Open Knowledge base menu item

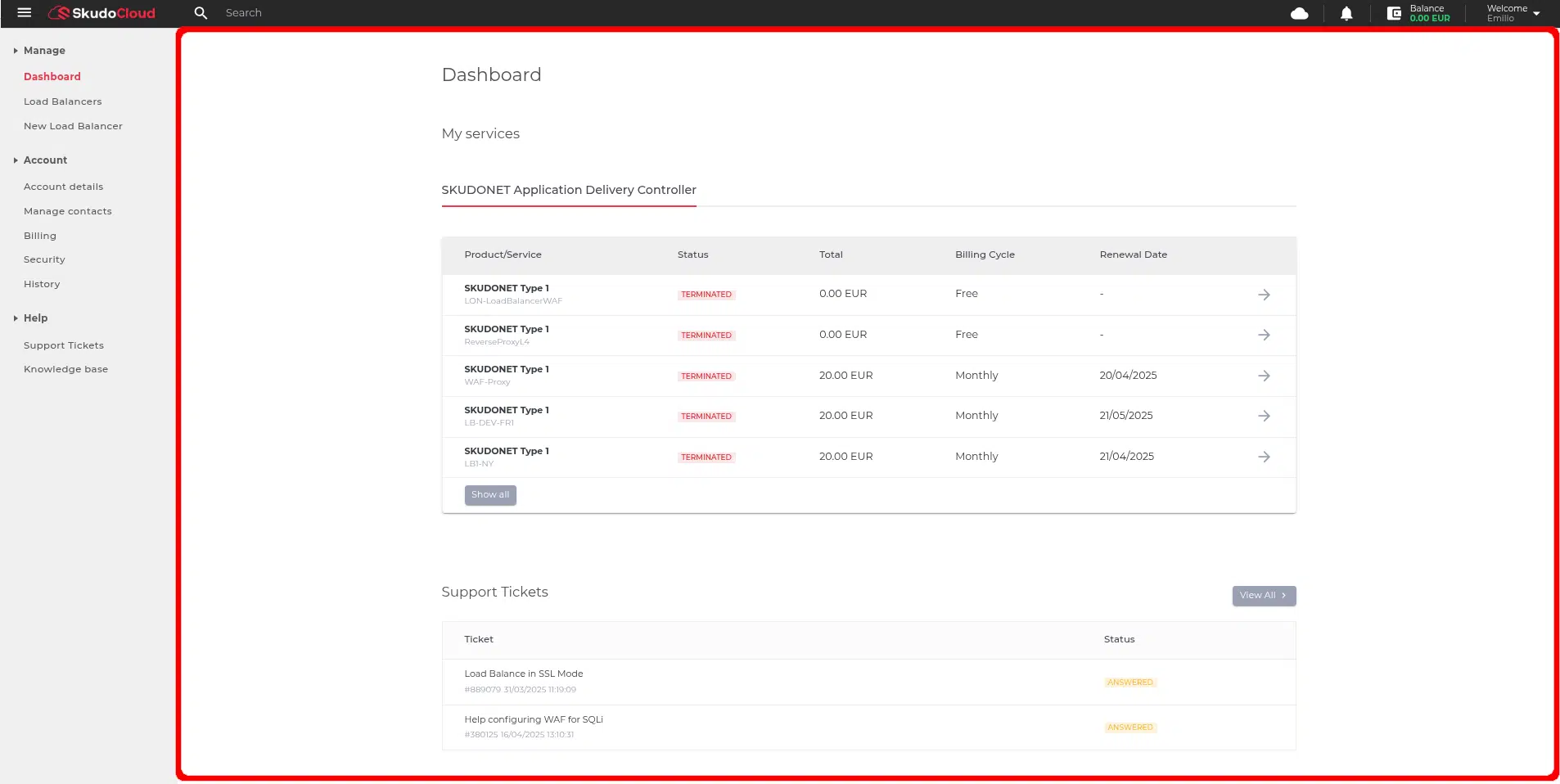coord(65,369)
